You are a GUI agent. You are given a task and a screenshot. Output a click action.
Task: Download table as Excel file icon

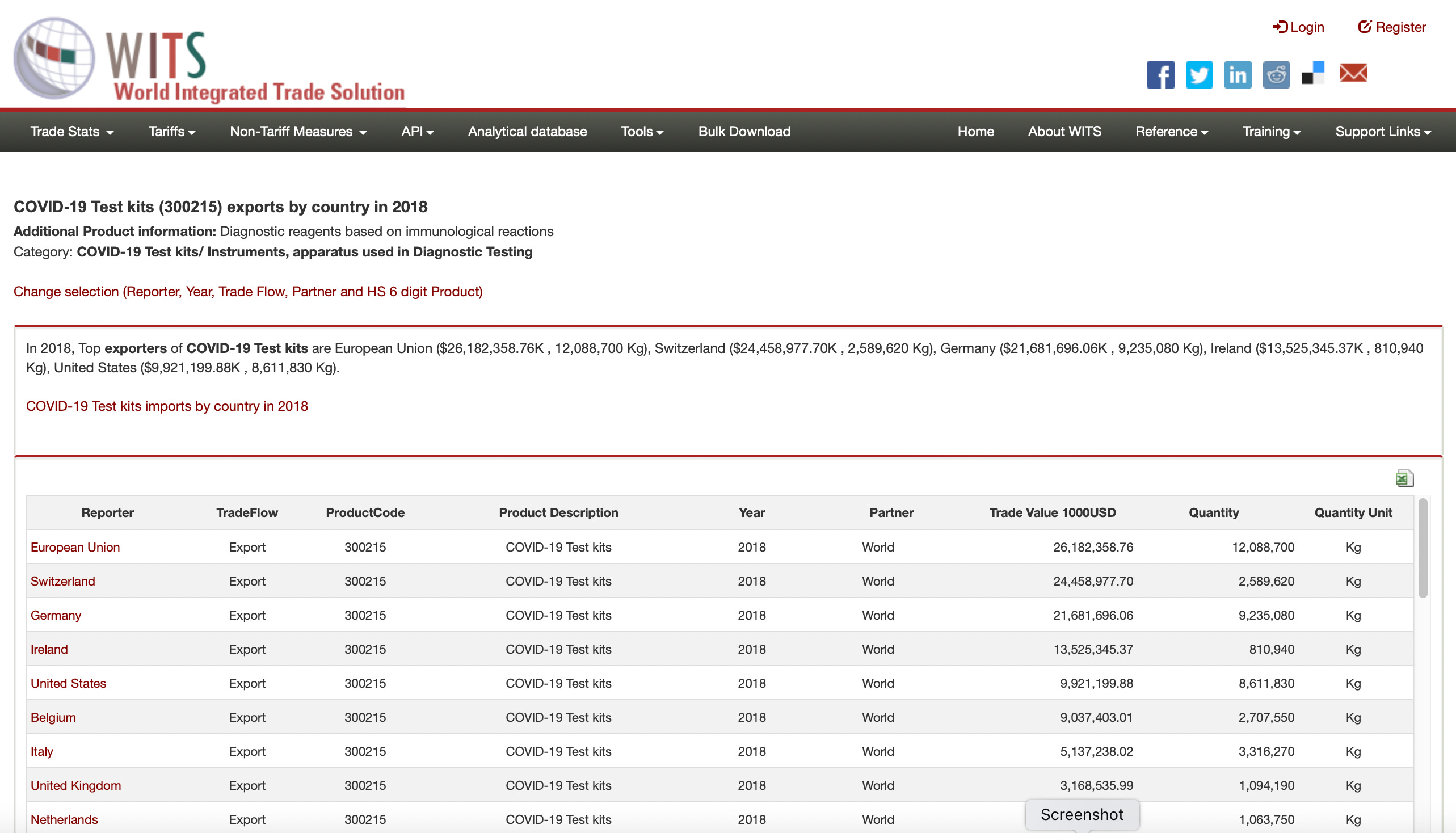(1403, 478)
